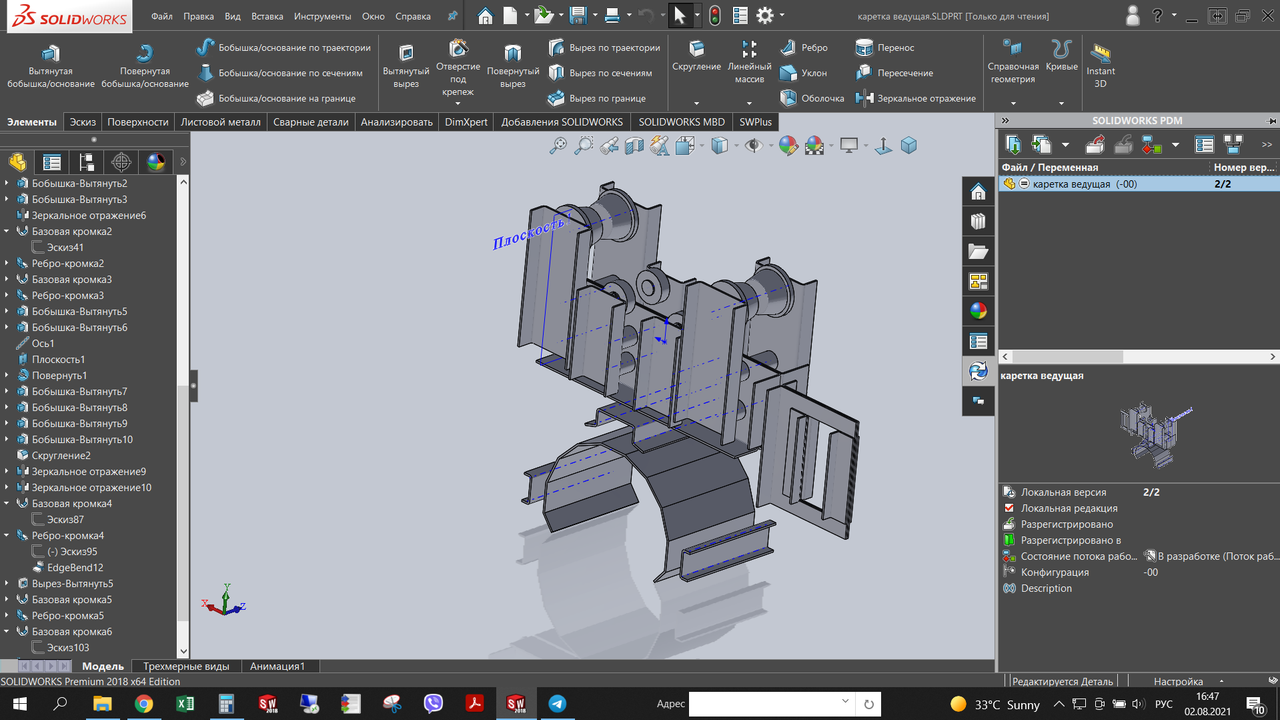Screen dimensions: 1280x720
Task: Open the DisplayManager tab icon
Action: pos(156,162)
